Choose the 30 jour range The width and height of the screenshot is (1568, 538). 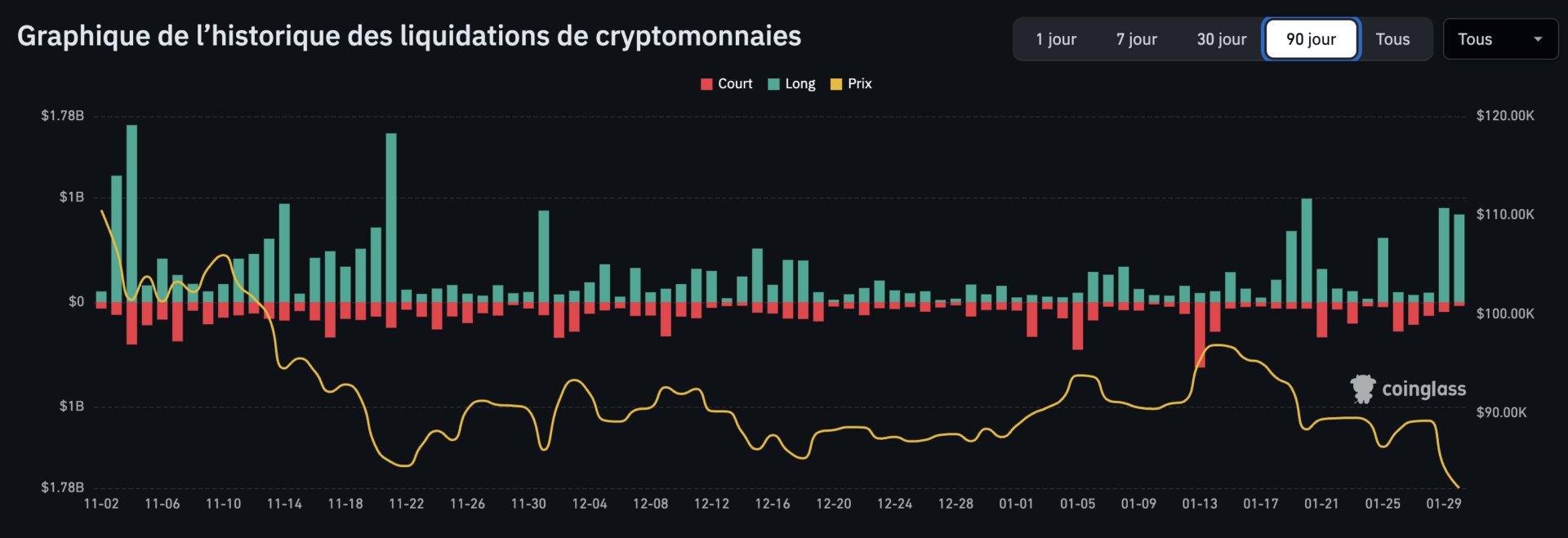point(1221,39)
